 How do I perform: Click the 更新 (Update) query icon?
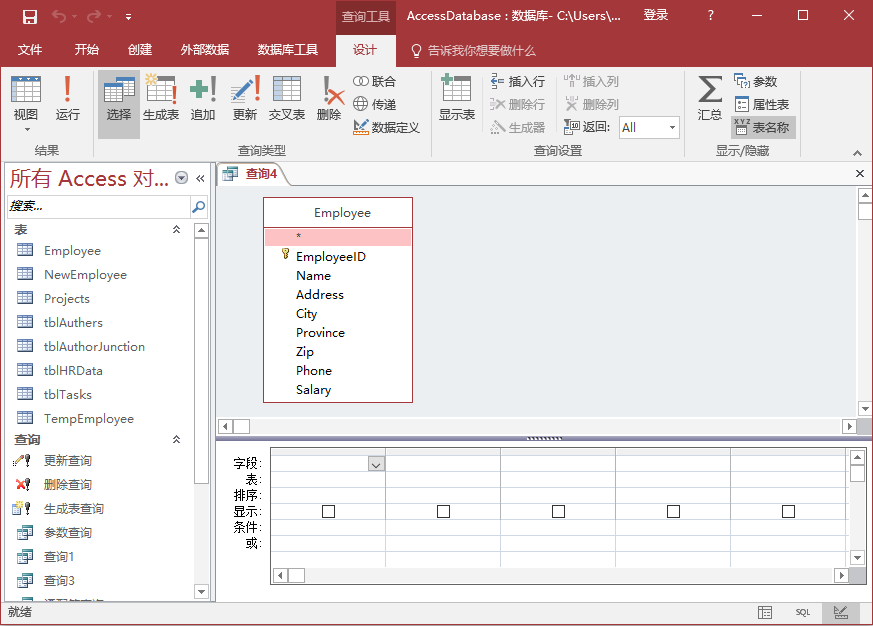[245, 99]
